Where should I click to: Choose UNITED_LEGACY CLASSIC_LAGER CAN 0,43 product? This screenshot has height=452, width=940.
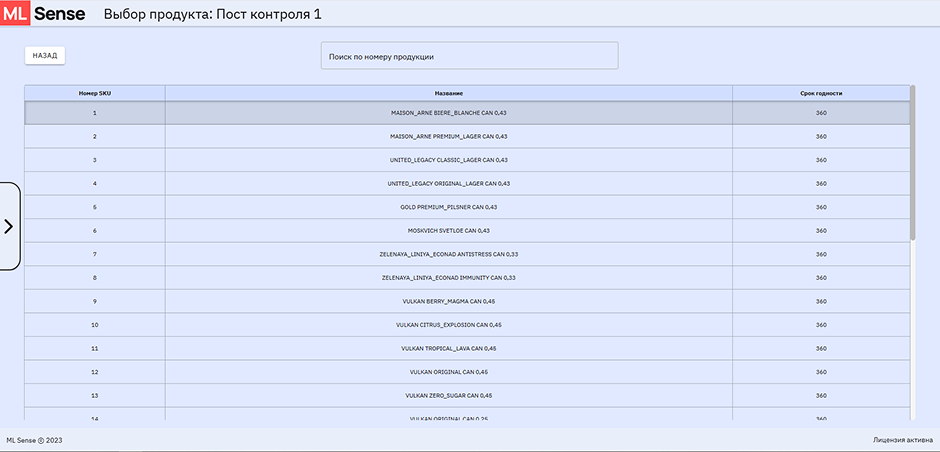click(448, 160)
